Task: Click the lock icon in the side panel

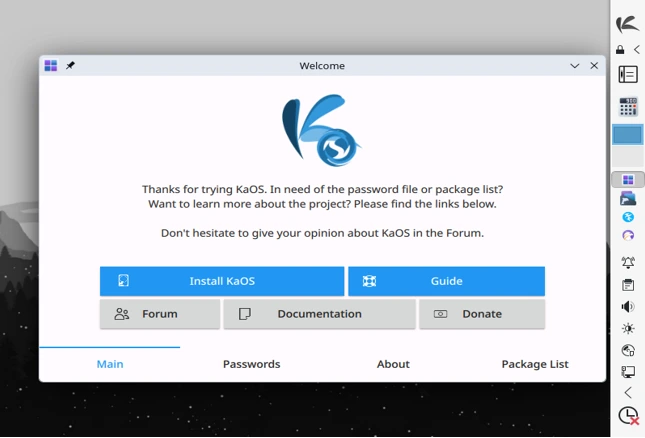Action: tap(620, 50)
